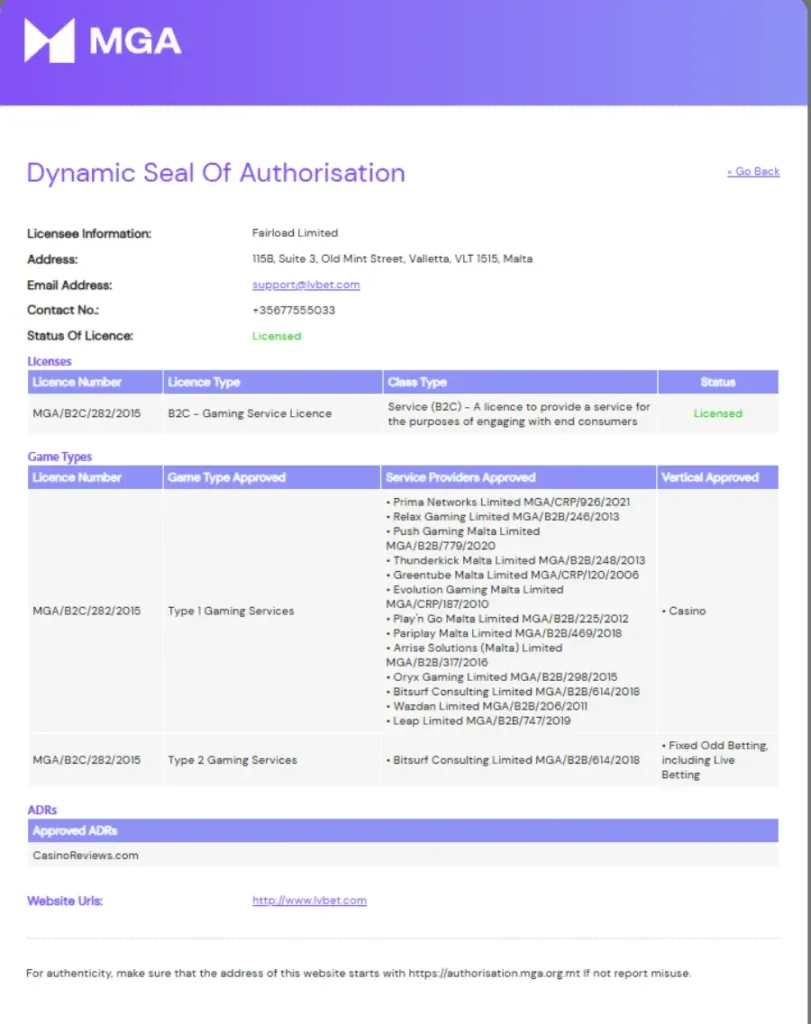The height and width of the screenshot is (1024, 811).
Task: Click the MGA logo icon
Action: point(49,40)
